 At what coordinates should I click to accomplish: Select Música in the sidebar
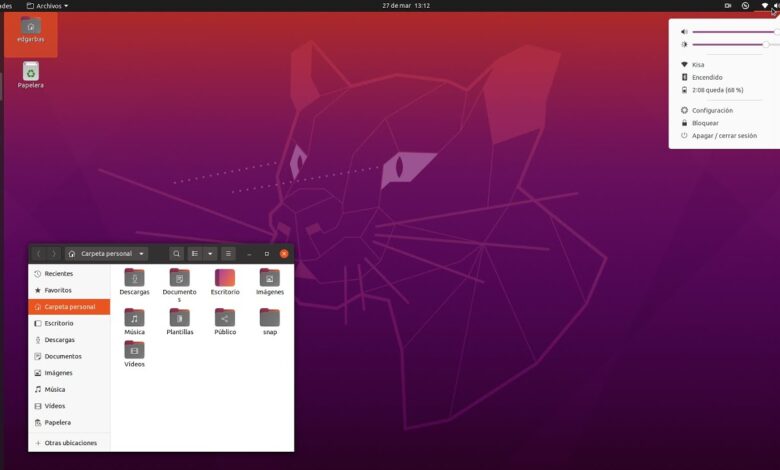pos(69,389)
